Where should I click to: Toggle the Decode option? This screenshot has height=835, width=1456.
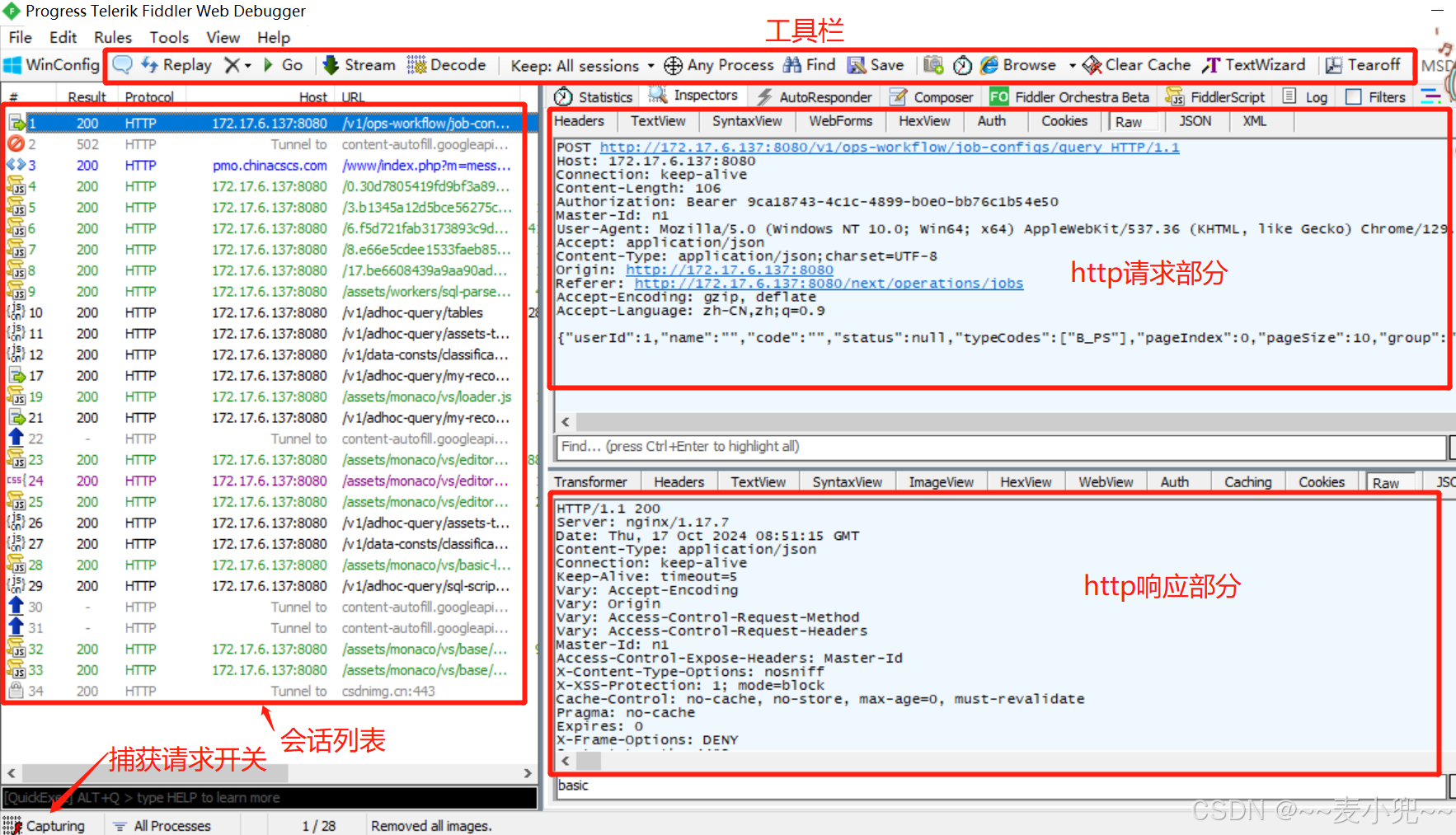[447, 65]
